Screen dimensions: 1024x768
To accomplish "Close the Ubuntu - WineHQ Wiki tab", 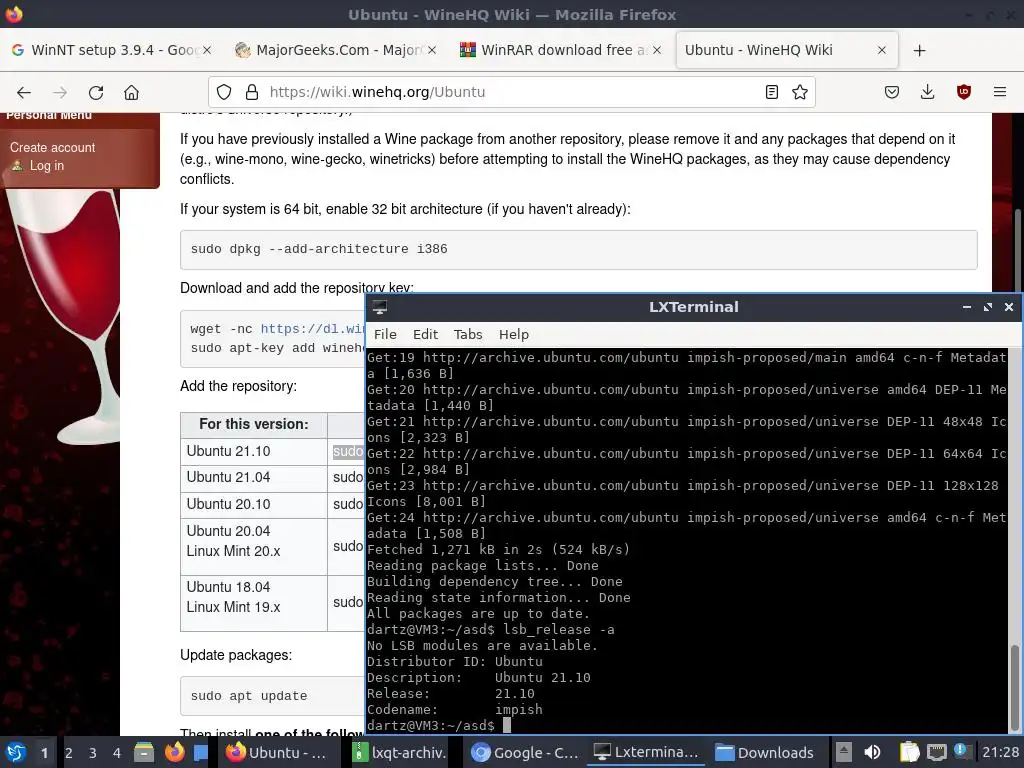I will 882,50.
